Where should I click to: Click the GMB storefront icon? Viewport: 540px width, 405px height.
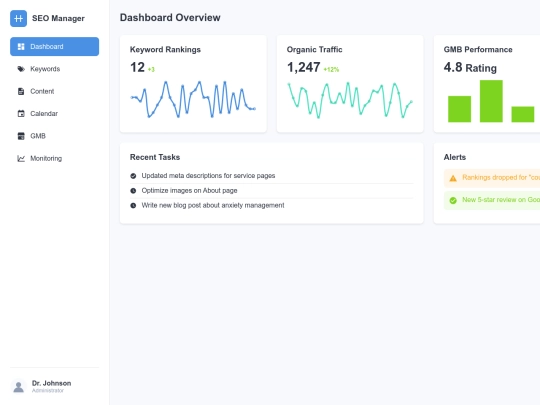coord(21,136)
